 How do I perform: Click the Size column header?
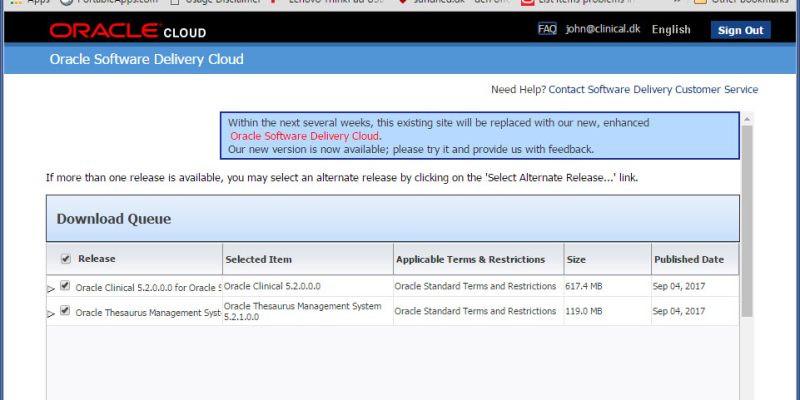point(607,259)
